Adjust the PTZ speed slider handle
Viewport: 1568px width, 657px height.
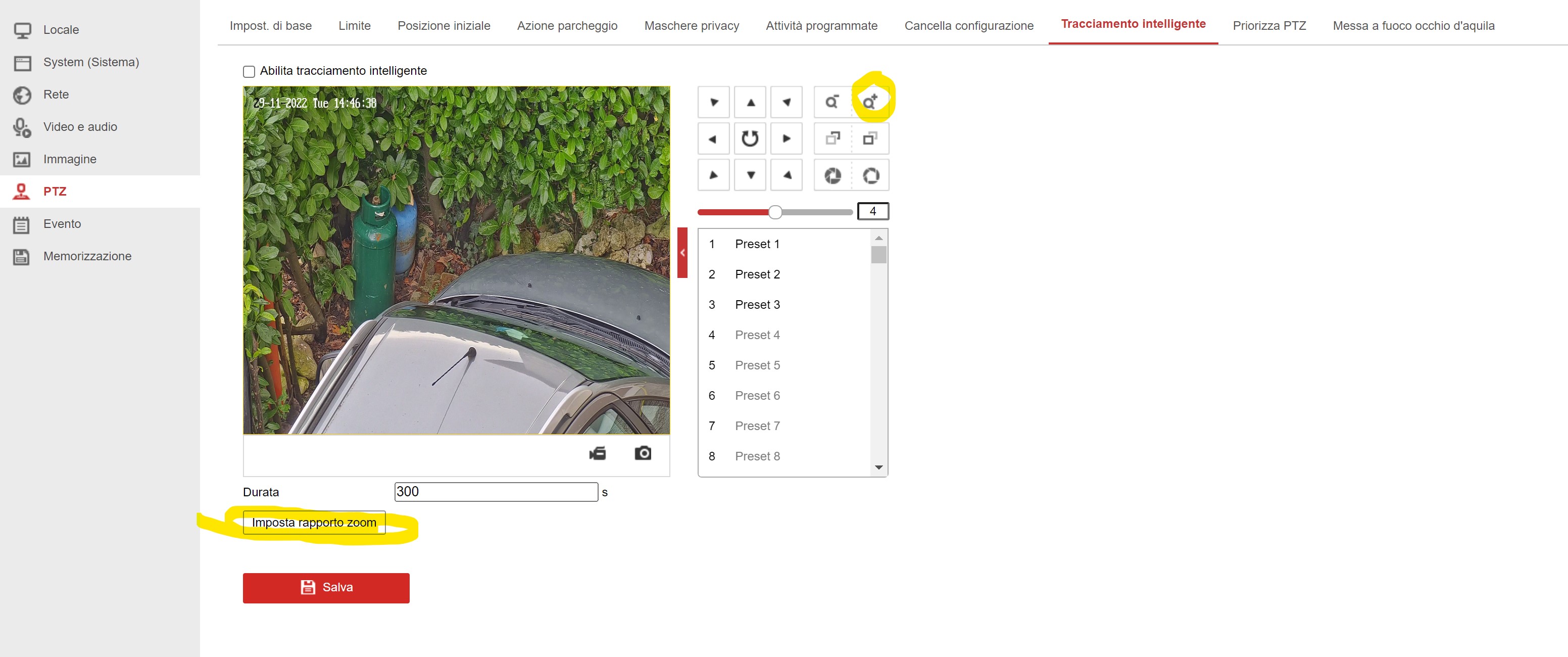(x=775, y=212)
